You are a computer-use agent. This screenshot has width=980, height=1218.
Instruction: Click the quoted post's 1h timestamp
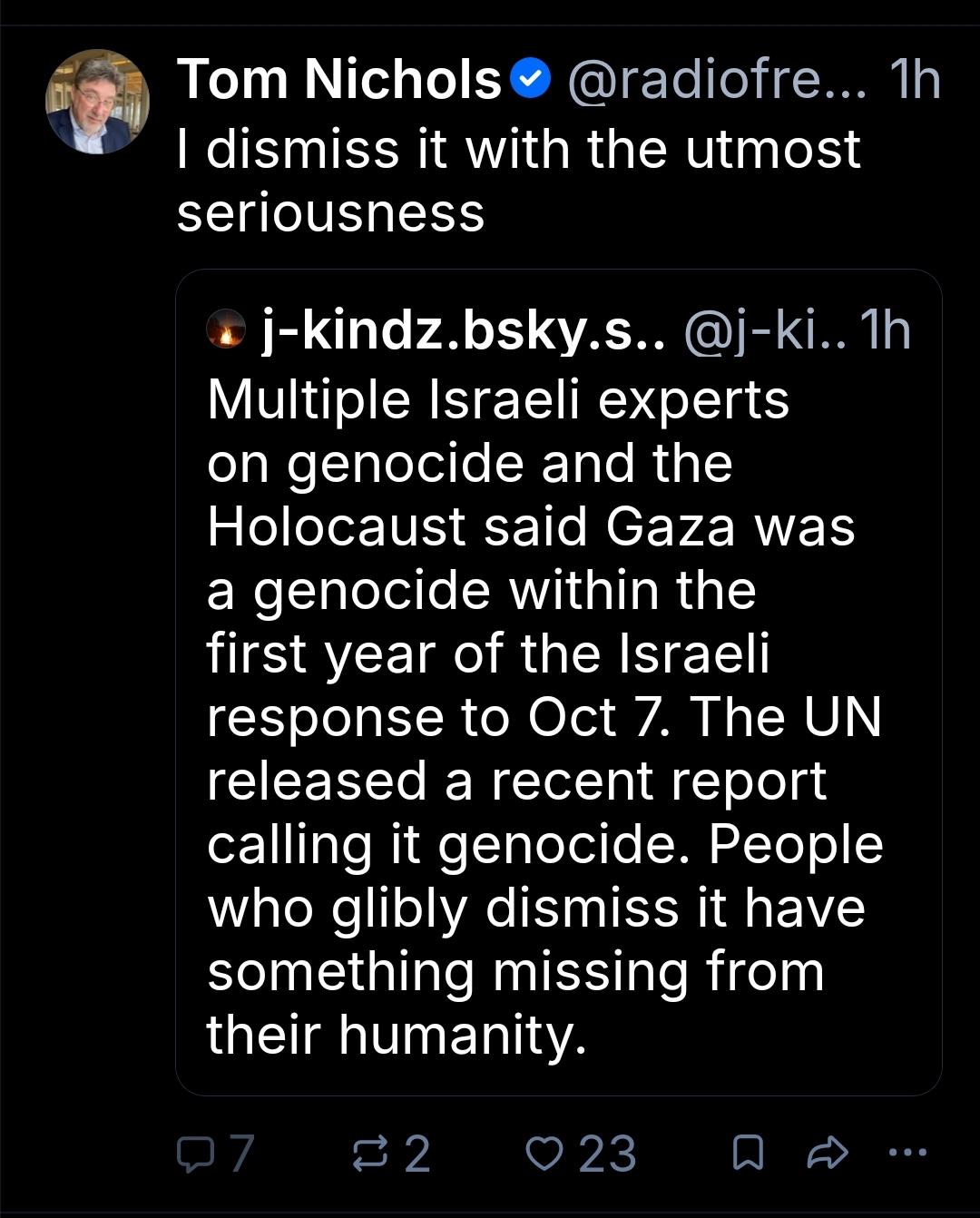point(884,329)
